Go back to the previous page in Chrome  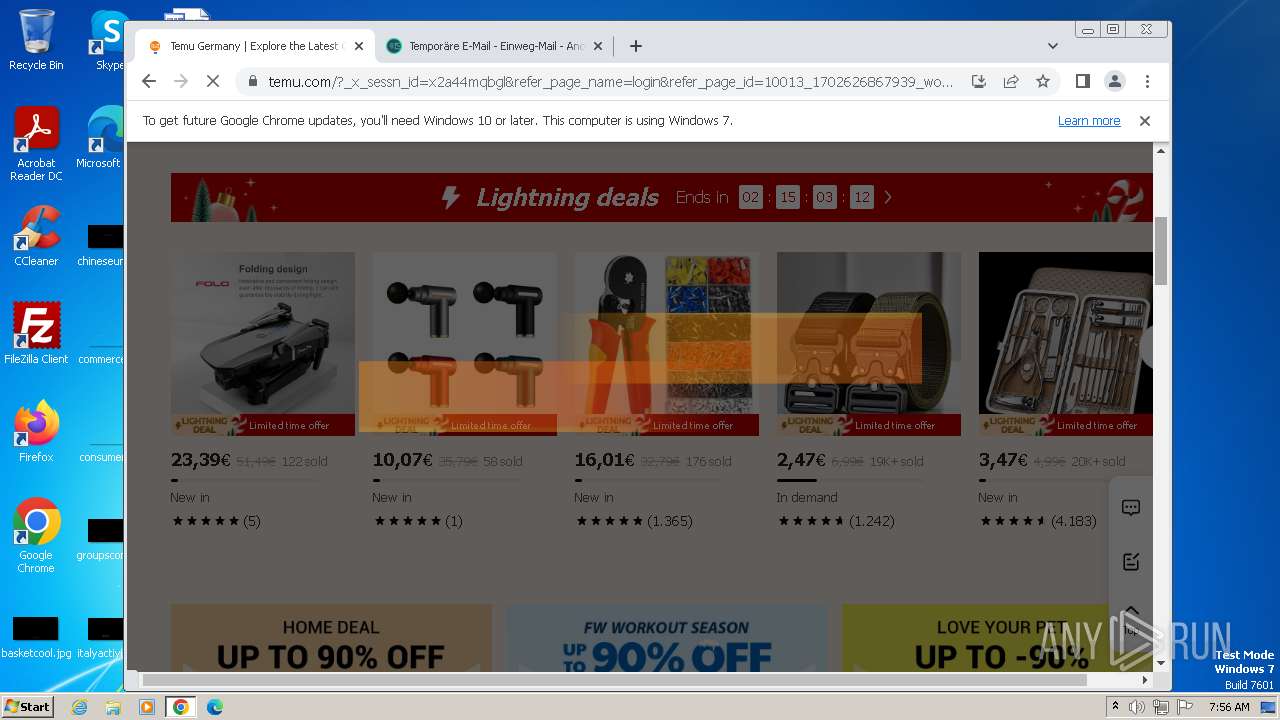pos(149,82)
